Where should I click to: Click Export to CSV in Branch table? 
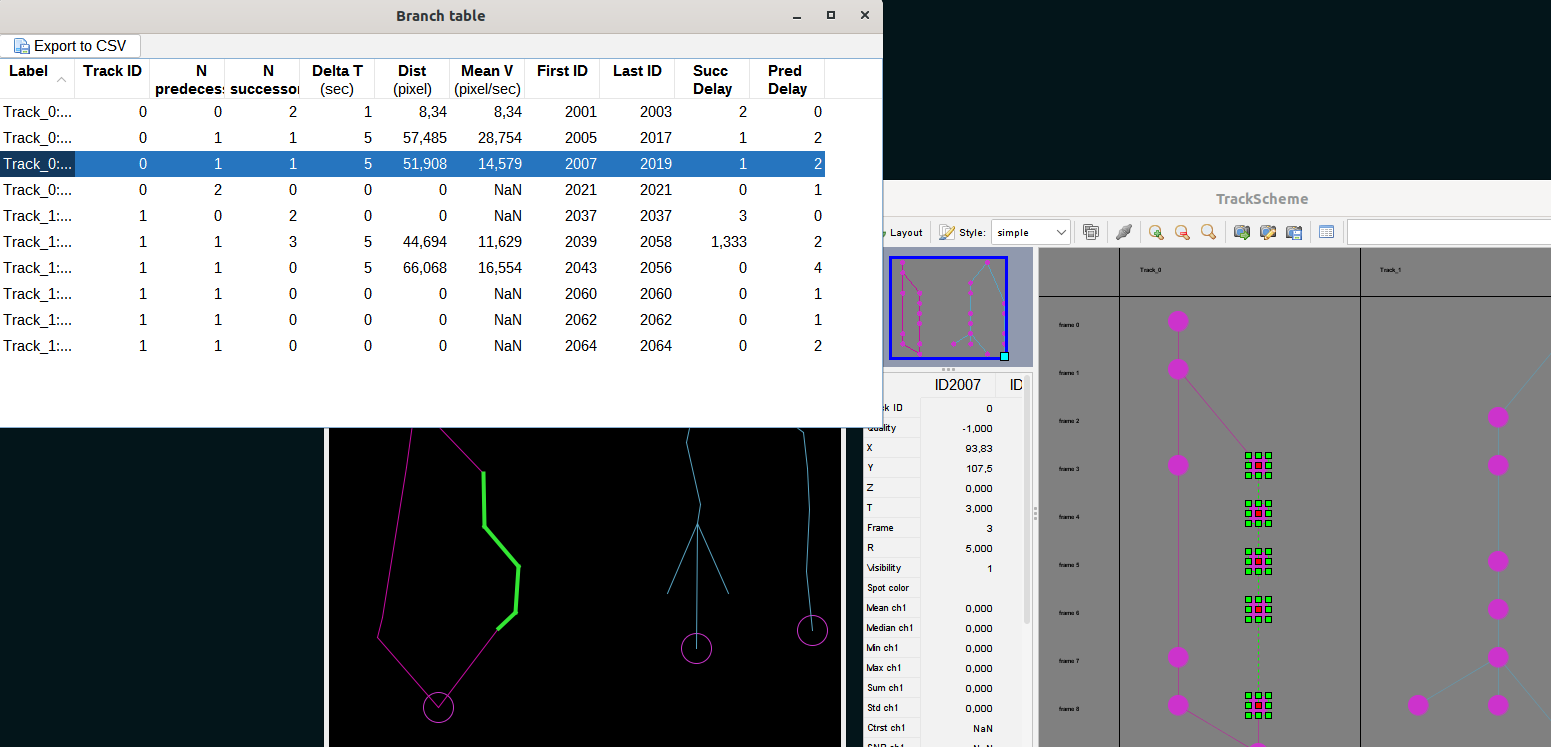70,46
